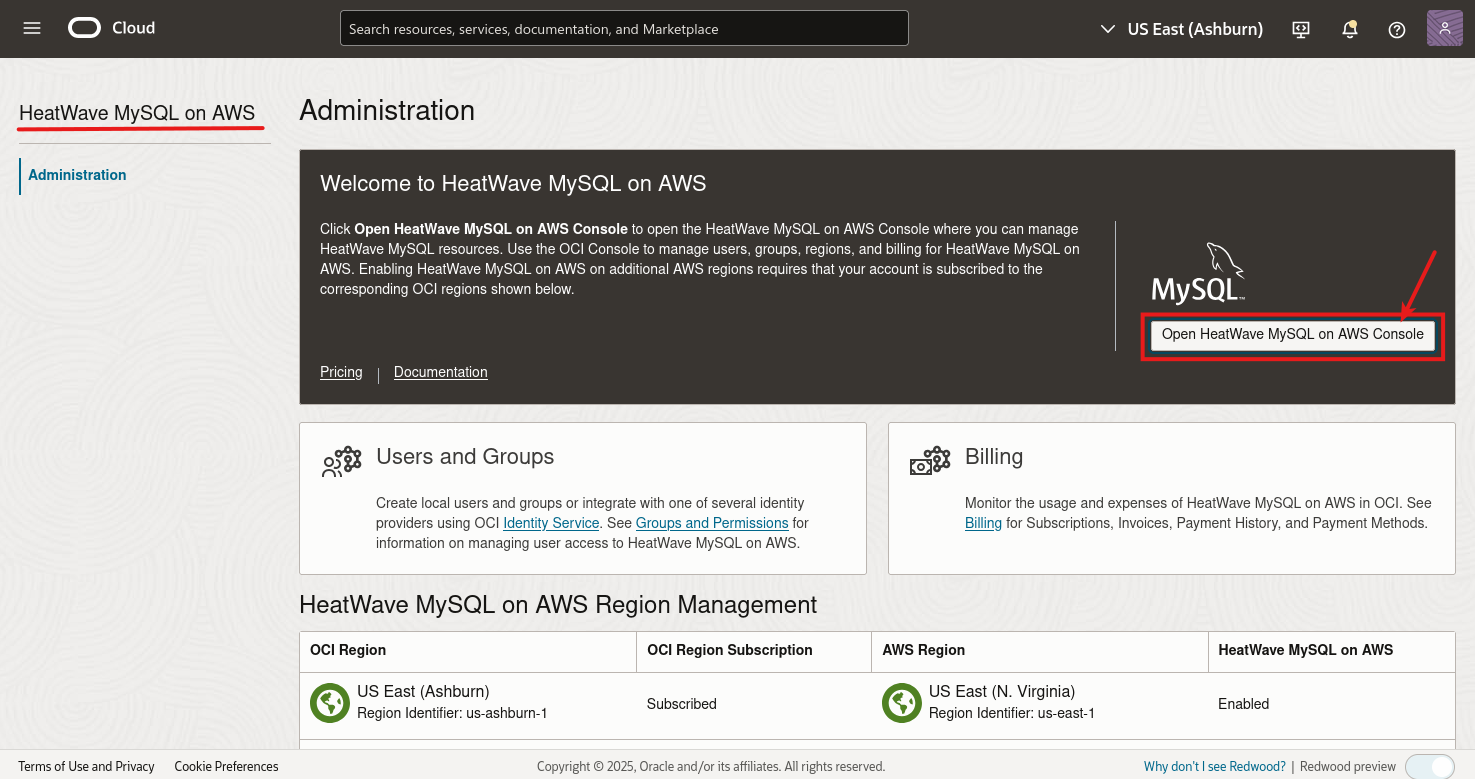Screen dimensions: 1475x779
Task: Open the user profile avatar
Action: point(1445,29)
